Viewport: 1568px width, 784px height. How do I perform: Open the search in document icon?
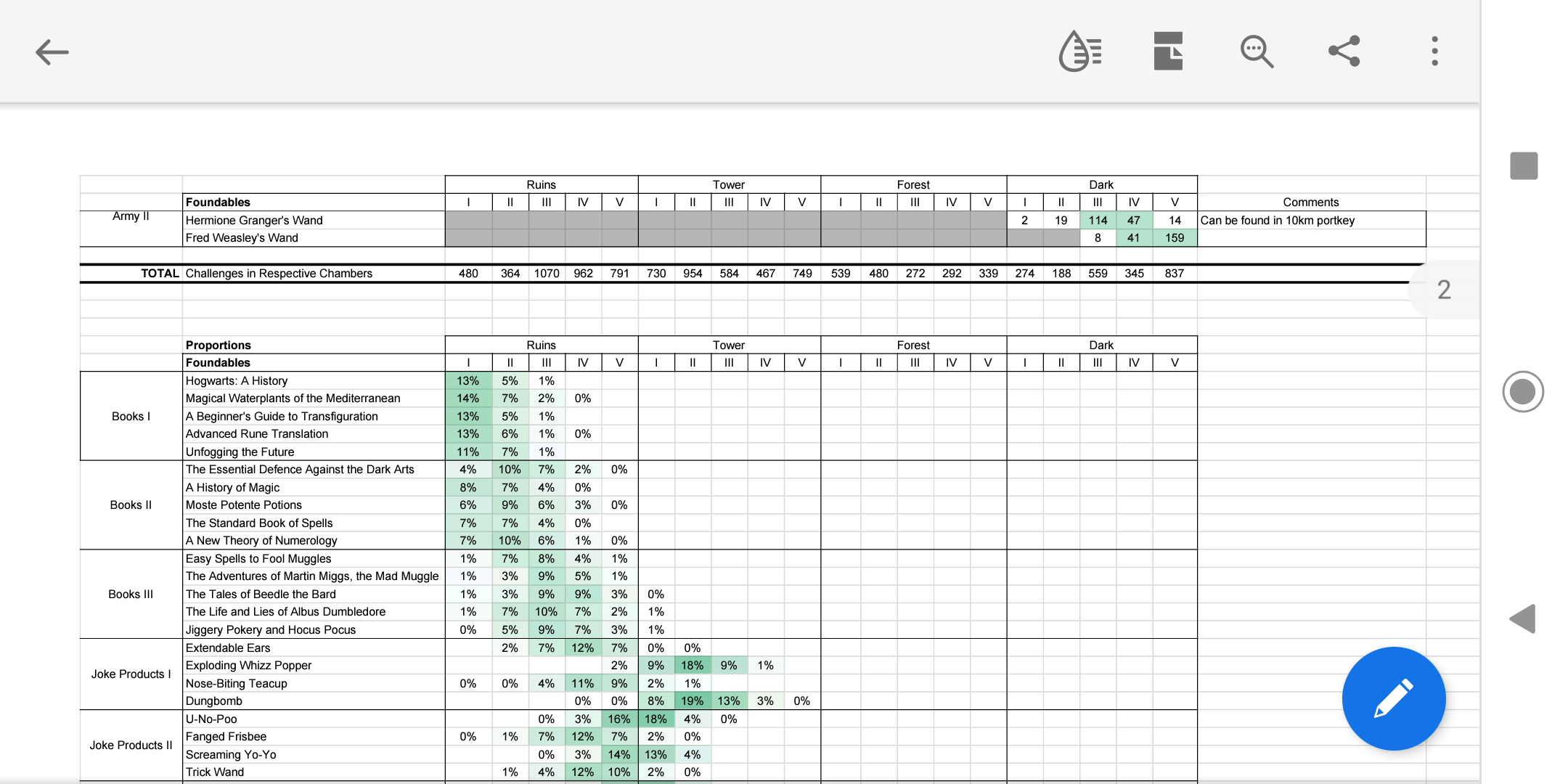1257,52
